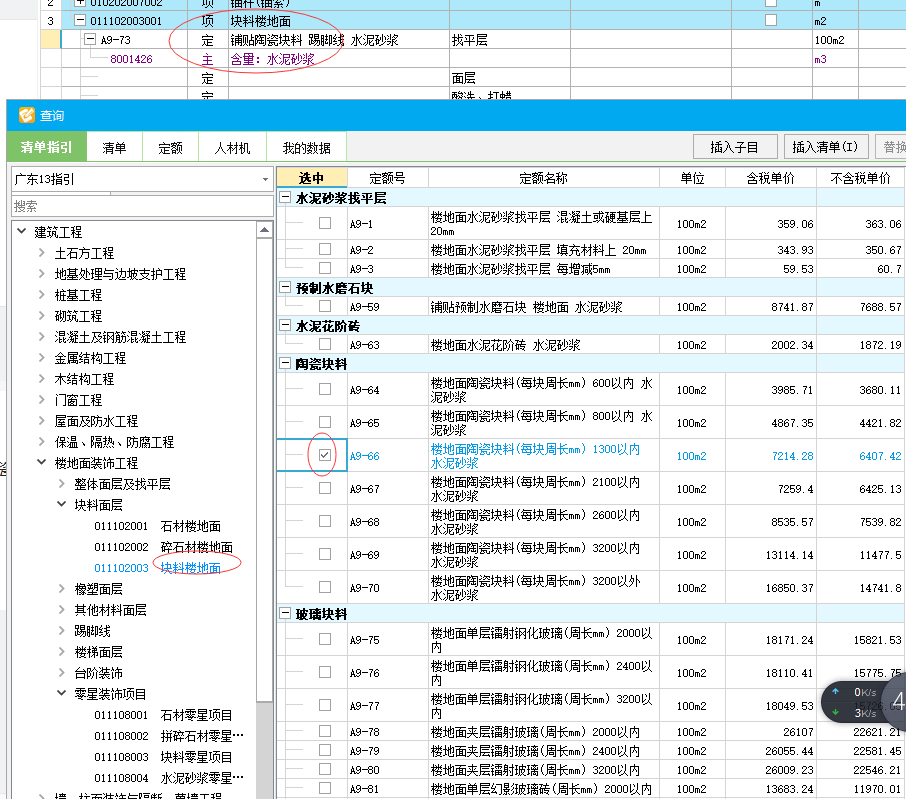Expand the 土石方工程 tree node
Viewport: 906px width, 799px height.
tap(41, 253)
